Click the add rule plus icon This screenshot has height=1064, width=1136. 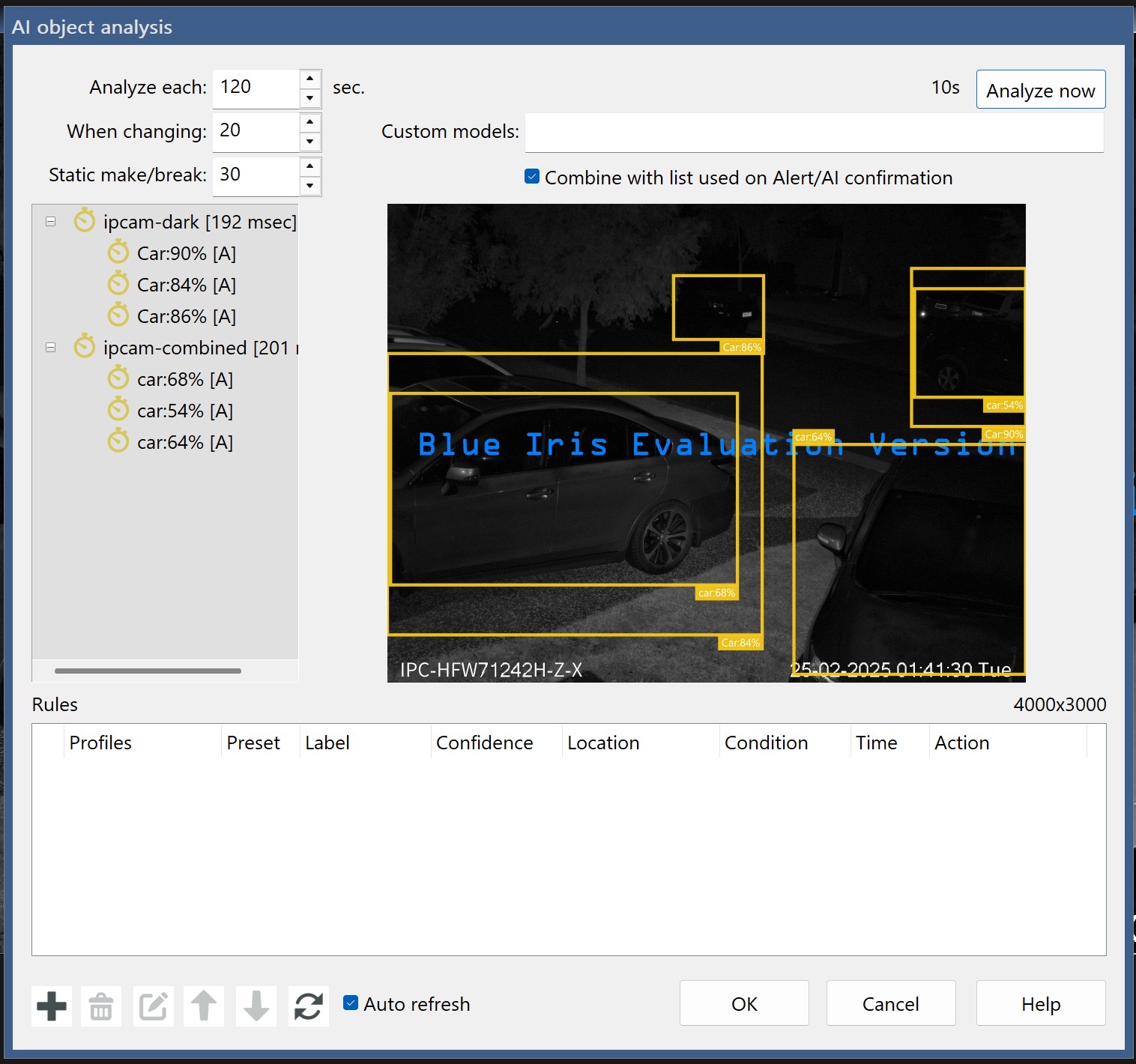(52, 1006)
